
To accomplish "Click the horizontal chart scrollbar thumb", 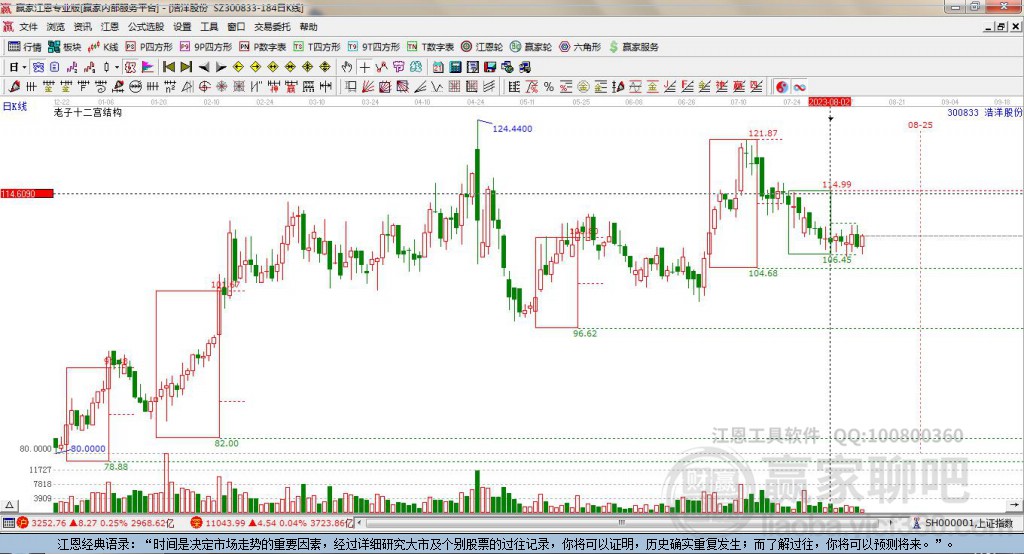I will point(622,523).
